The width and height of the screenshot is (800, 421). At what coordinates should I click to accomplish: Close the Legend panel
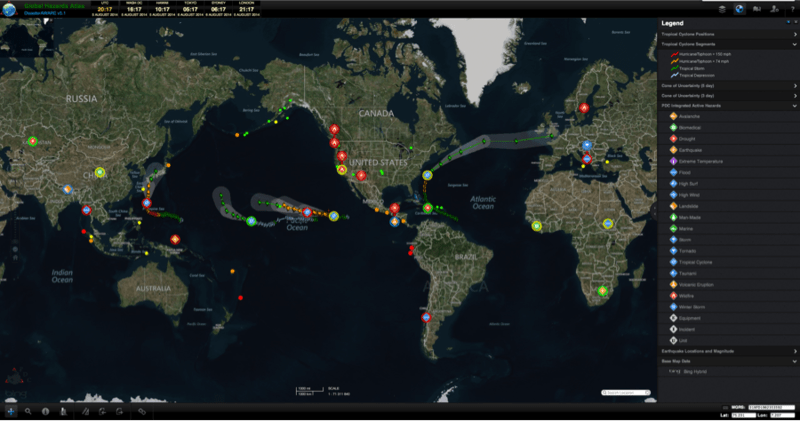(794, 23)
